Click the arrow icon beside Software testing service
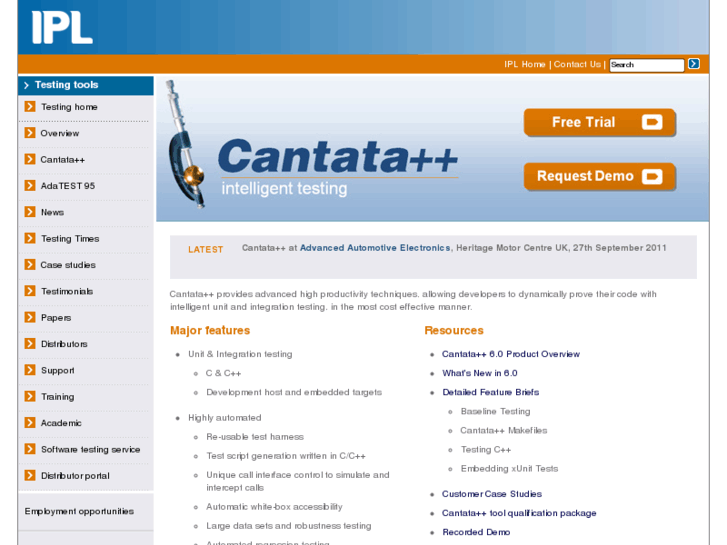Image resolution: width=727 pixels, height=545 pixels. pos(30,449)
